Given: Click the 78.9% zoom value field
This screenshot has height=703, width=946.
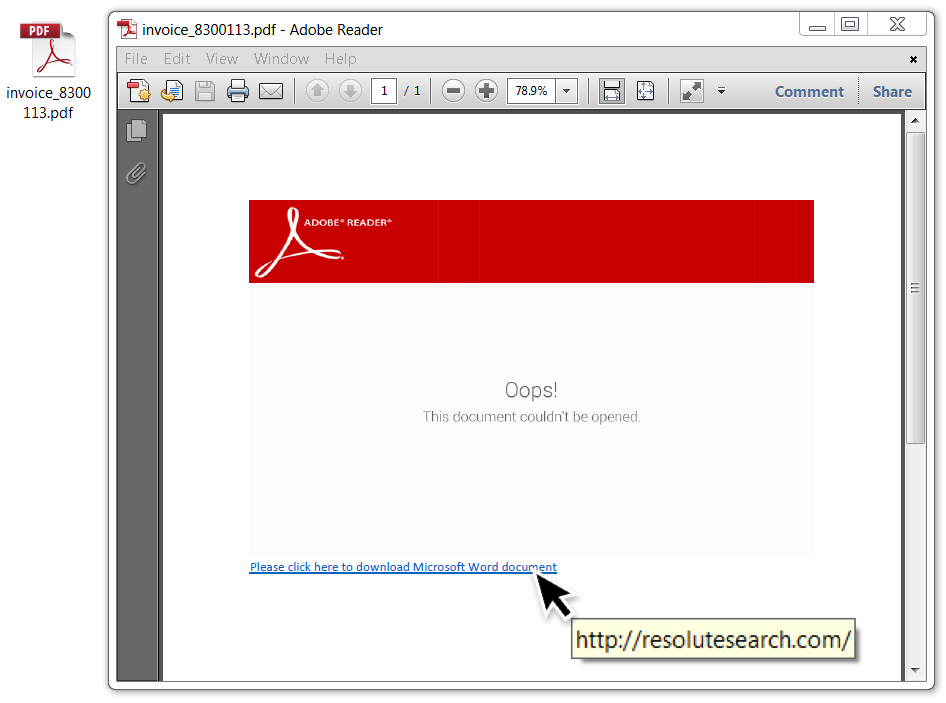Looking at the screenshot, I should point(531,91).
